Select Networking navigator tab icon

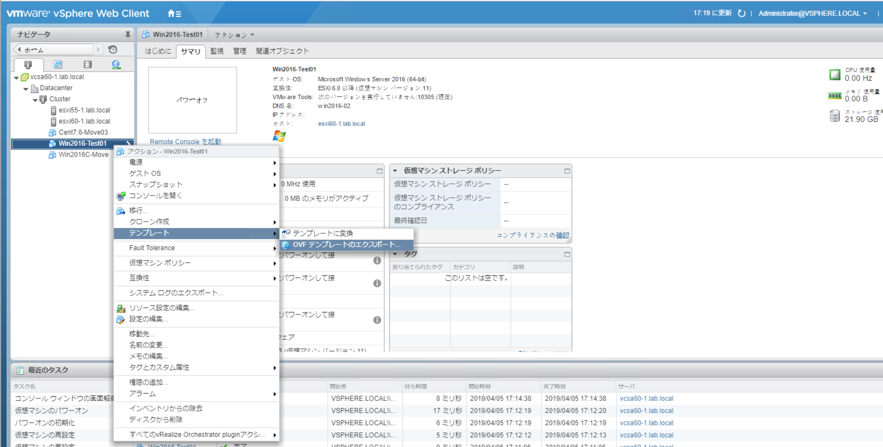tap(116, 65)
